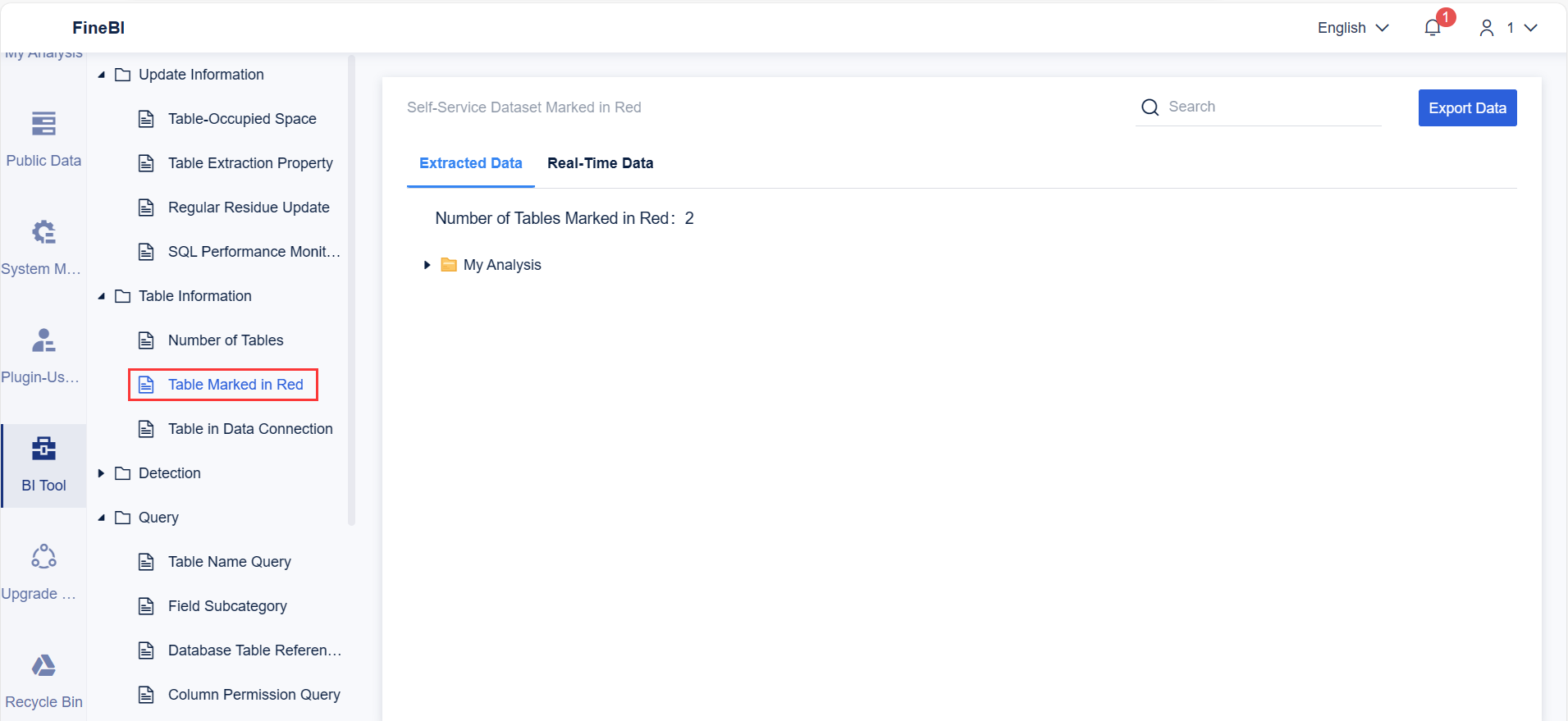Click the search magnifier icon

click(x=1150, y=107)
